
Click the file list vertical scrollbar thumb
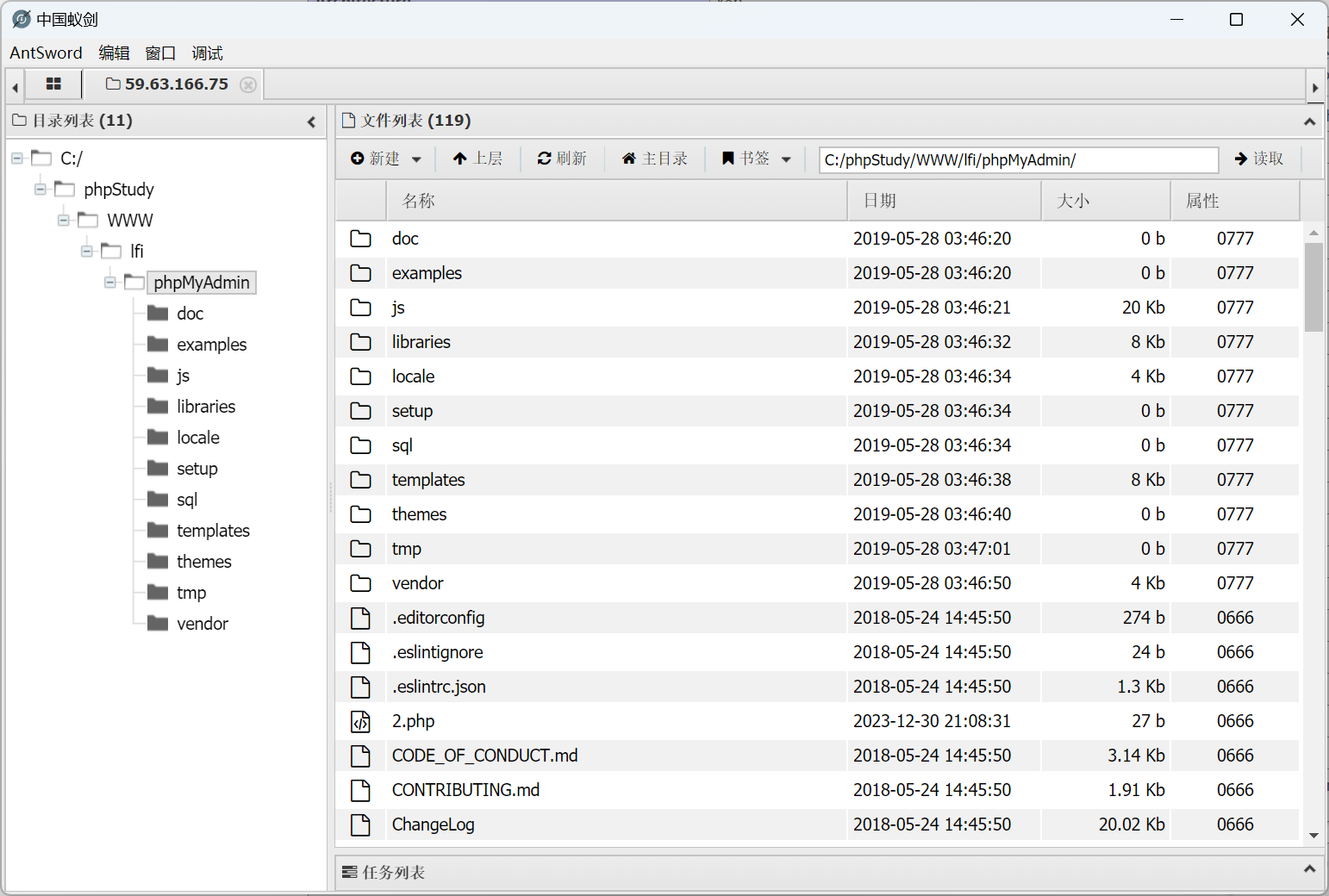point(1313,287)
